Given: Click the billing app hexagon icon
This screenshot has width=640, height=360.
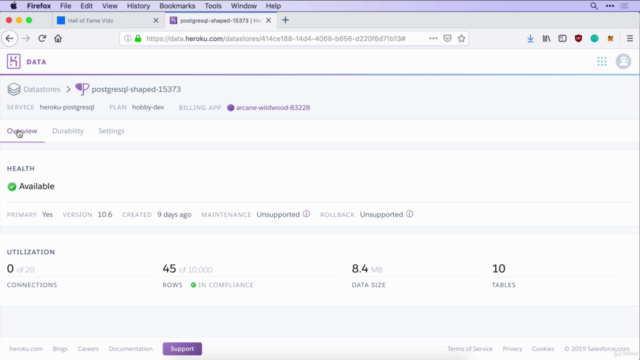Looking at the screenshot, I should tap(231, 108).
